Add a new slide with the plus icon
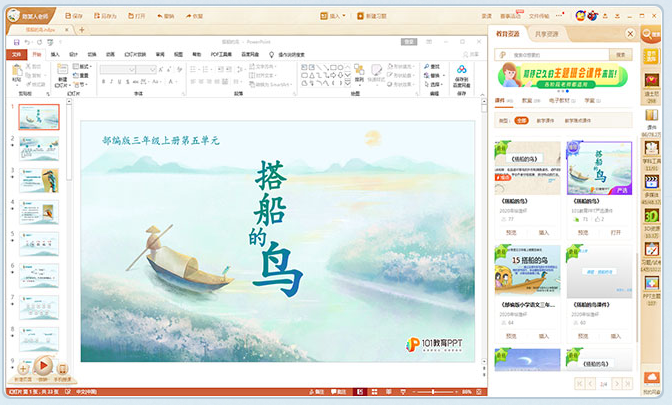Image resolution: width=672 pixels, height=405 pixels. coord(23,369)
